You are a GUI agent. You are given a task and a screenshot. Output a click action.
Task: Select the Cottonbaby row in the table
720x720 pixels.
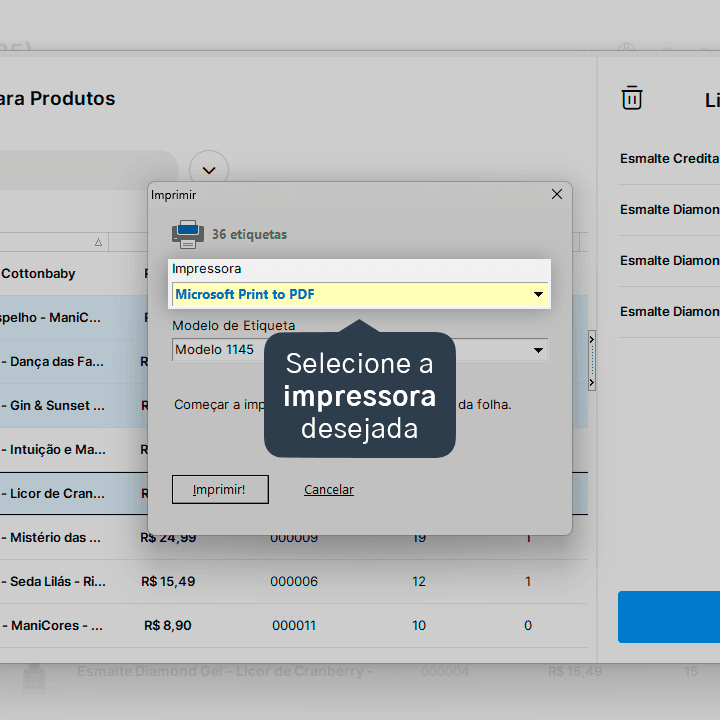click(x=73, y=274)
